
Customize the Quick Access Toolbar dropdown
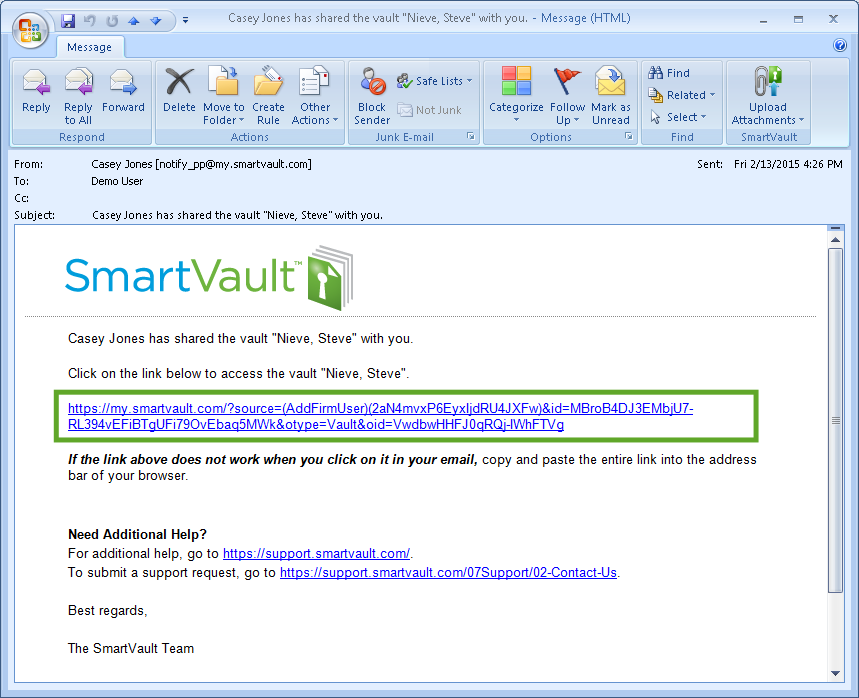click(x=186, y=20)
